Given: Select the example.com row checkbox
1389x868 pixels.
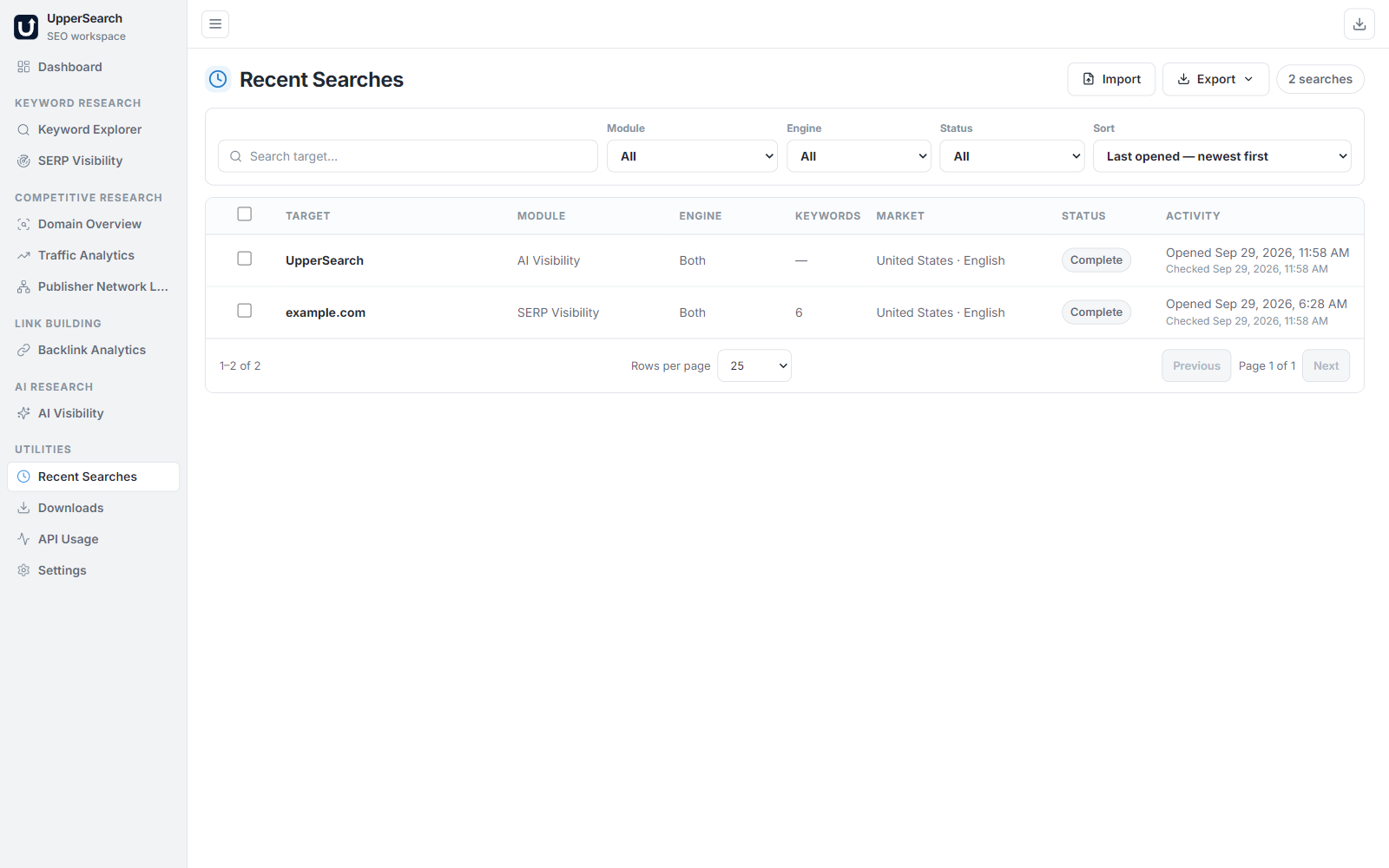Looking at the screenshot, I should pos(245,311).
